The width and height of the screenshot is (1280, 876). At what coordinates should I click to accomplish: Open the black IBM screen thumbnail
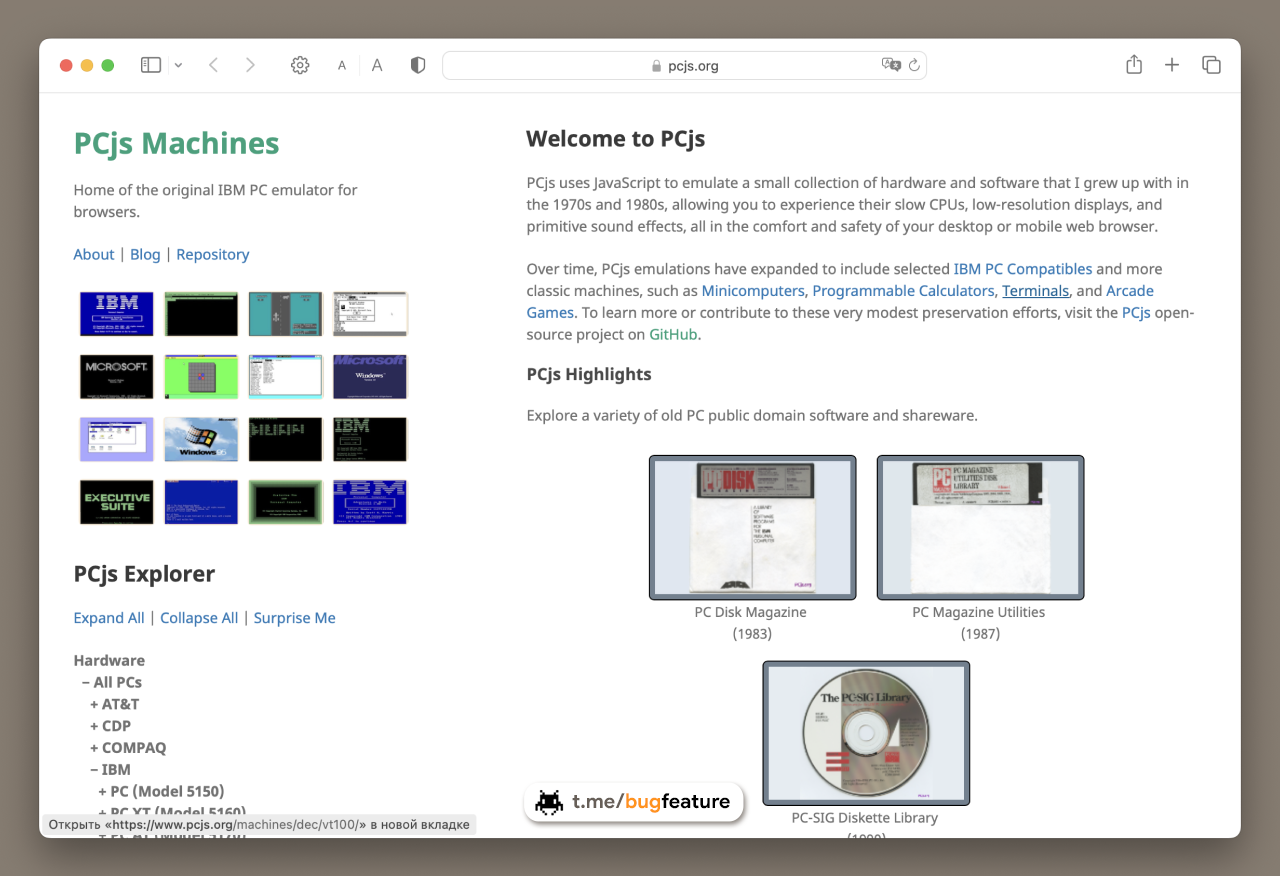(x=370, y=439)
